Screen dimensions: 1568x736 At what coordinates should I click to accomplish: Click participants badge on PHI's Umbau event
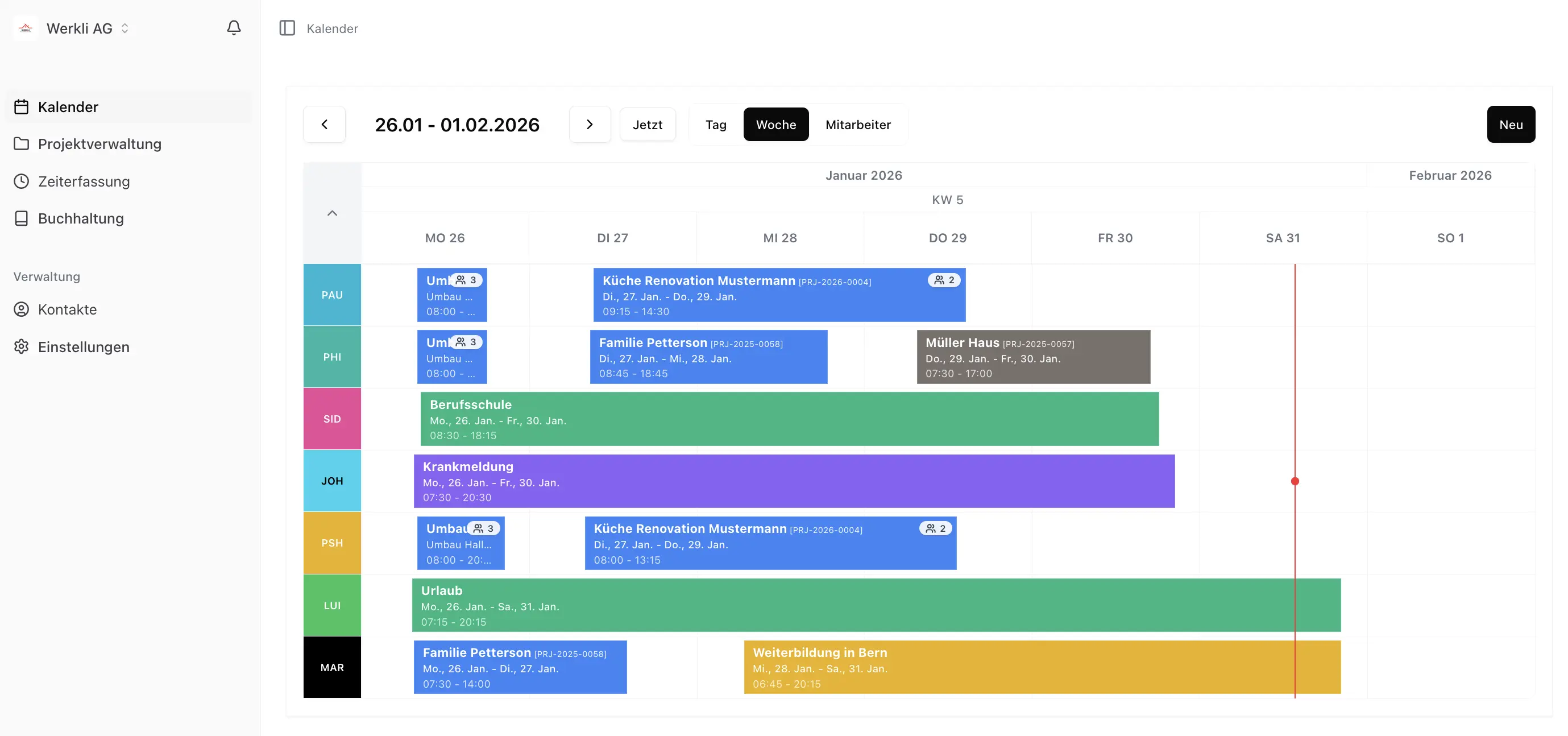(x=466, y=343)
